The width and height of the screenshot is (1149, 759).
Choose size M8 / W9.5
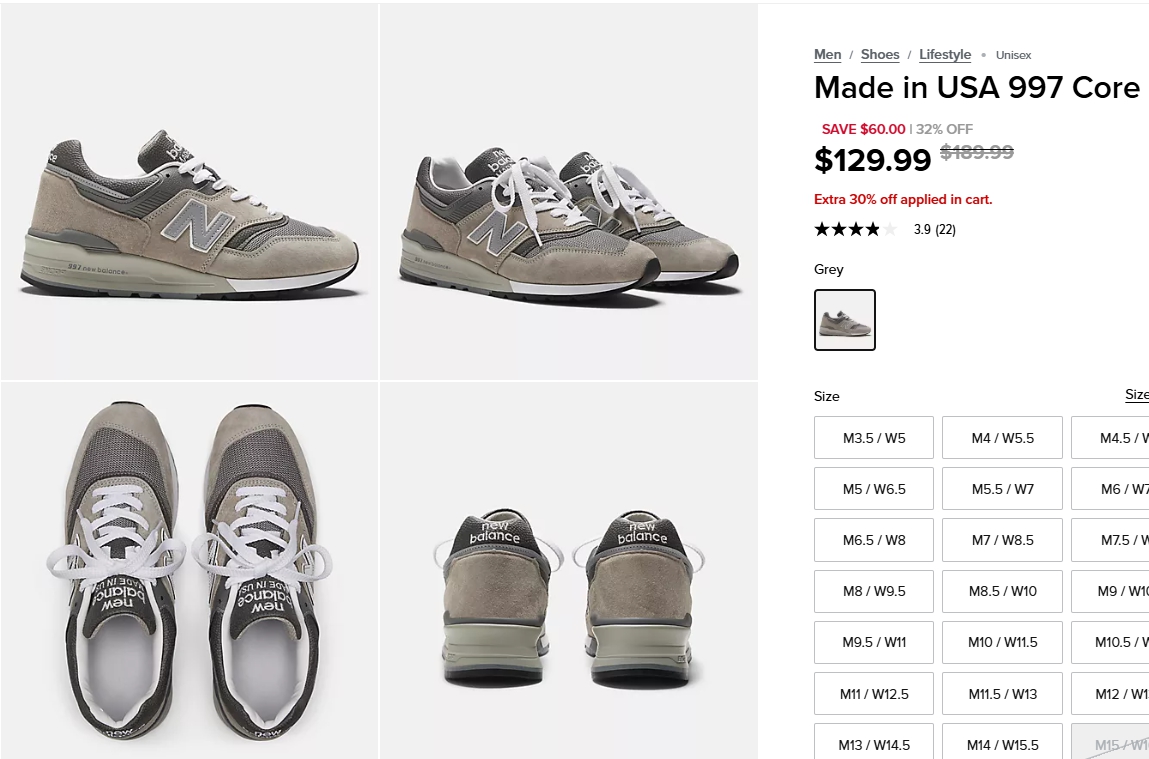[874, 591]
